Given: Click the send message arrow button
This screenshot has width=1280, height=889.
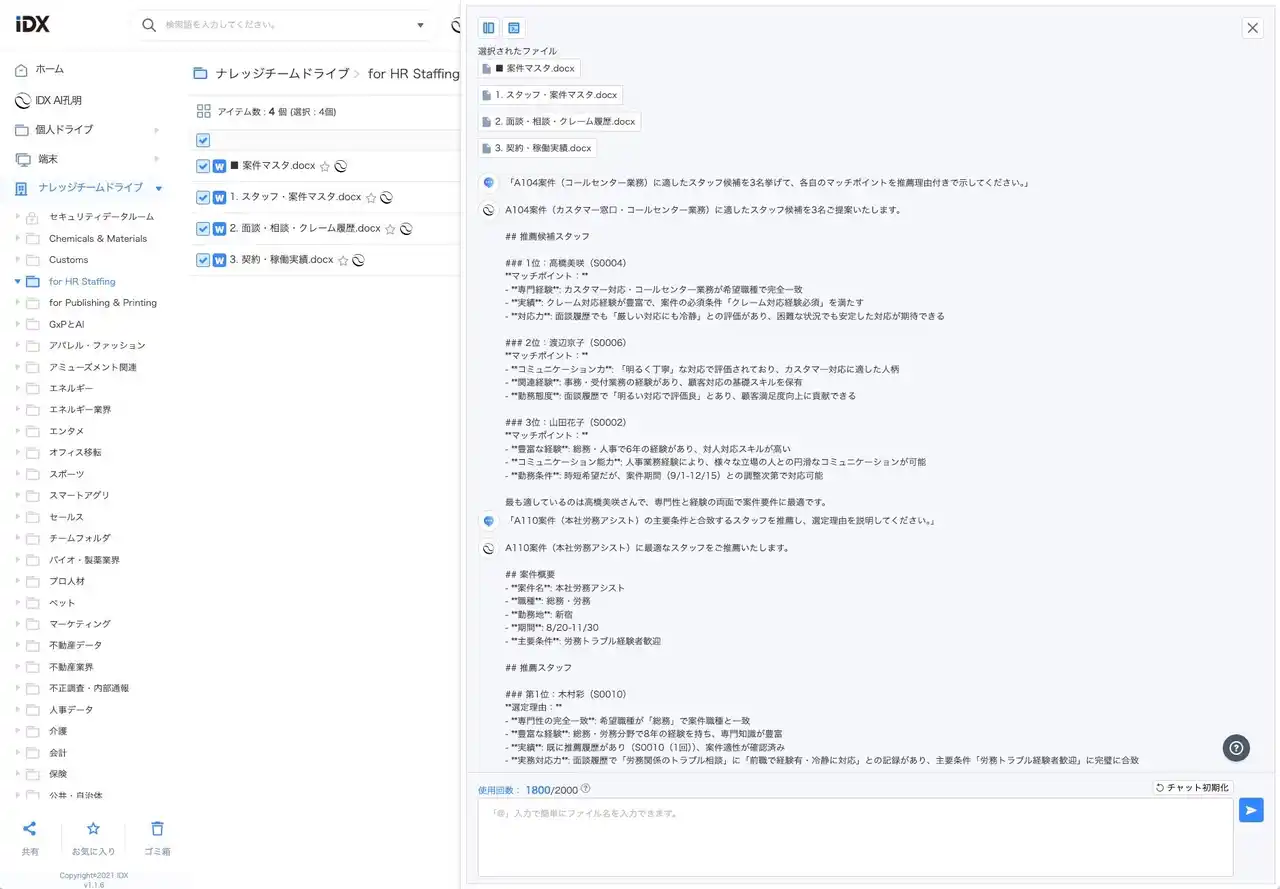Looking at the screenshot, I should coord(1250,810).
